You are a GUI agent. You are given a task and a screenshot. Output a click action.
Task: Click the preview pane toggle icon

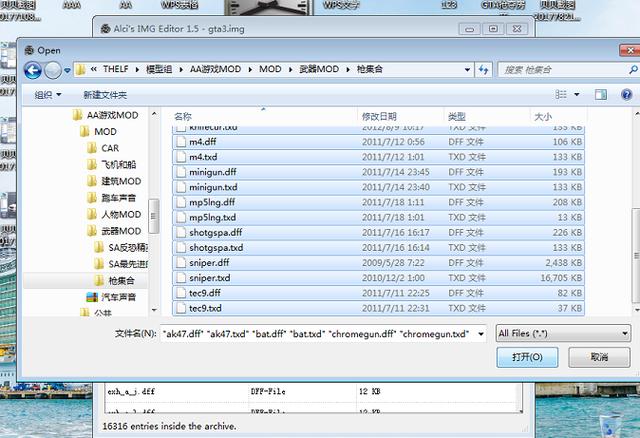[x=600, y=95]
